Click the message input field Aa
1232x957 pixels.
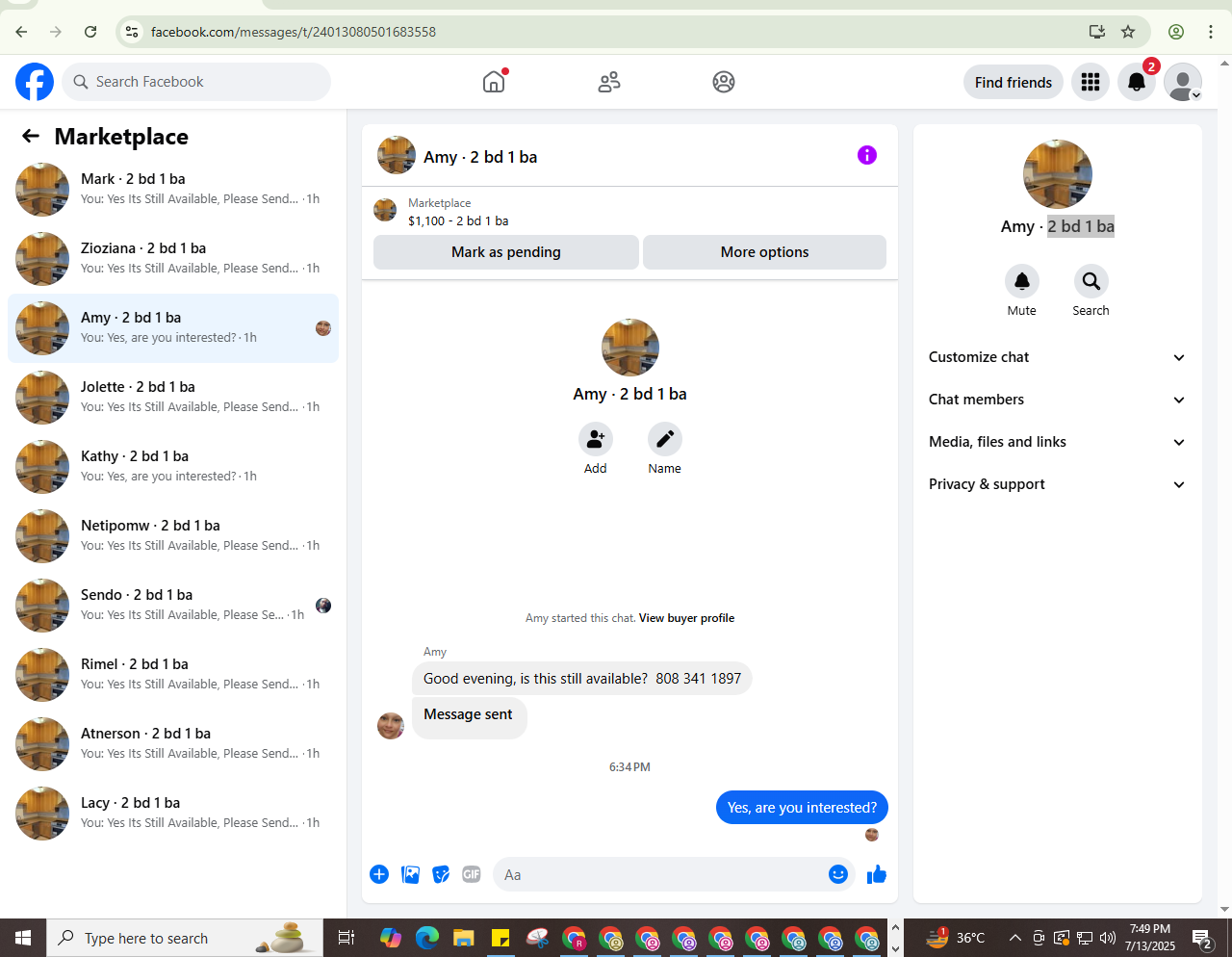[659, 874]
